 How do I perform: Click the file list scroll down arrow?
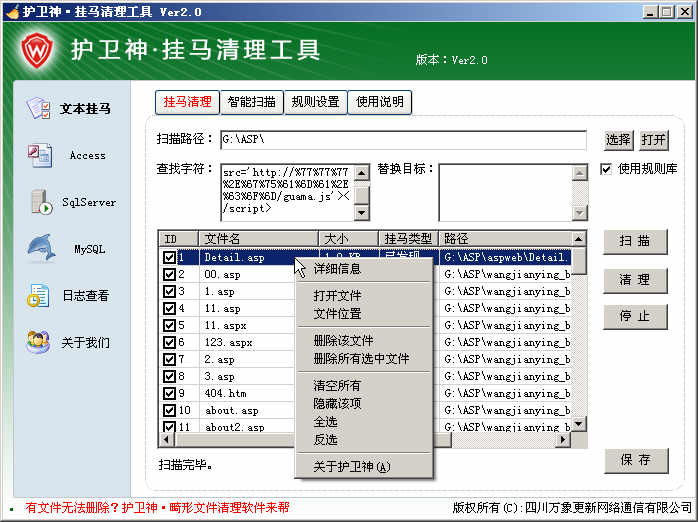(579, 424)
